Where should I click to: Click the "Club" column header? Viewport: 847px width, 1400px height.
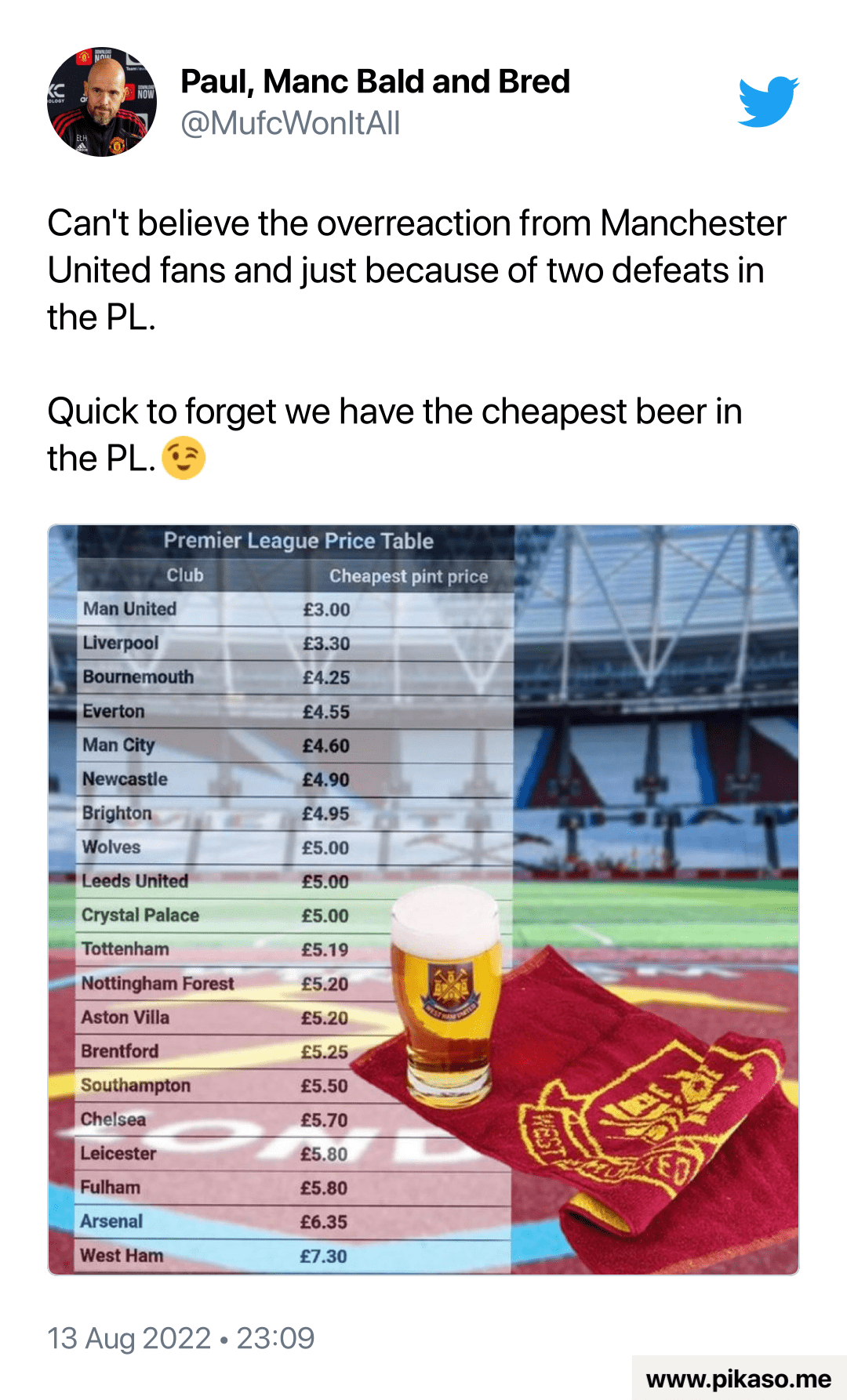click(185, 575)
